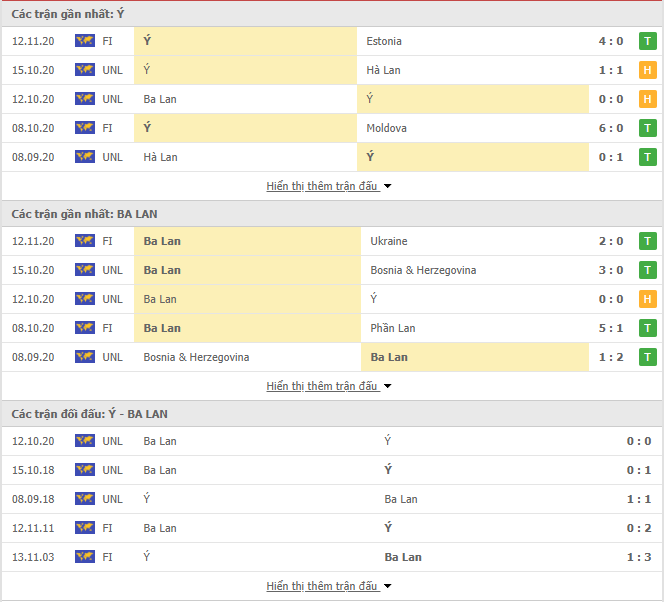This screenshot has height=602, width=664.
Task: Open the Ukraine team link
Action: click(x=389, y=241)
